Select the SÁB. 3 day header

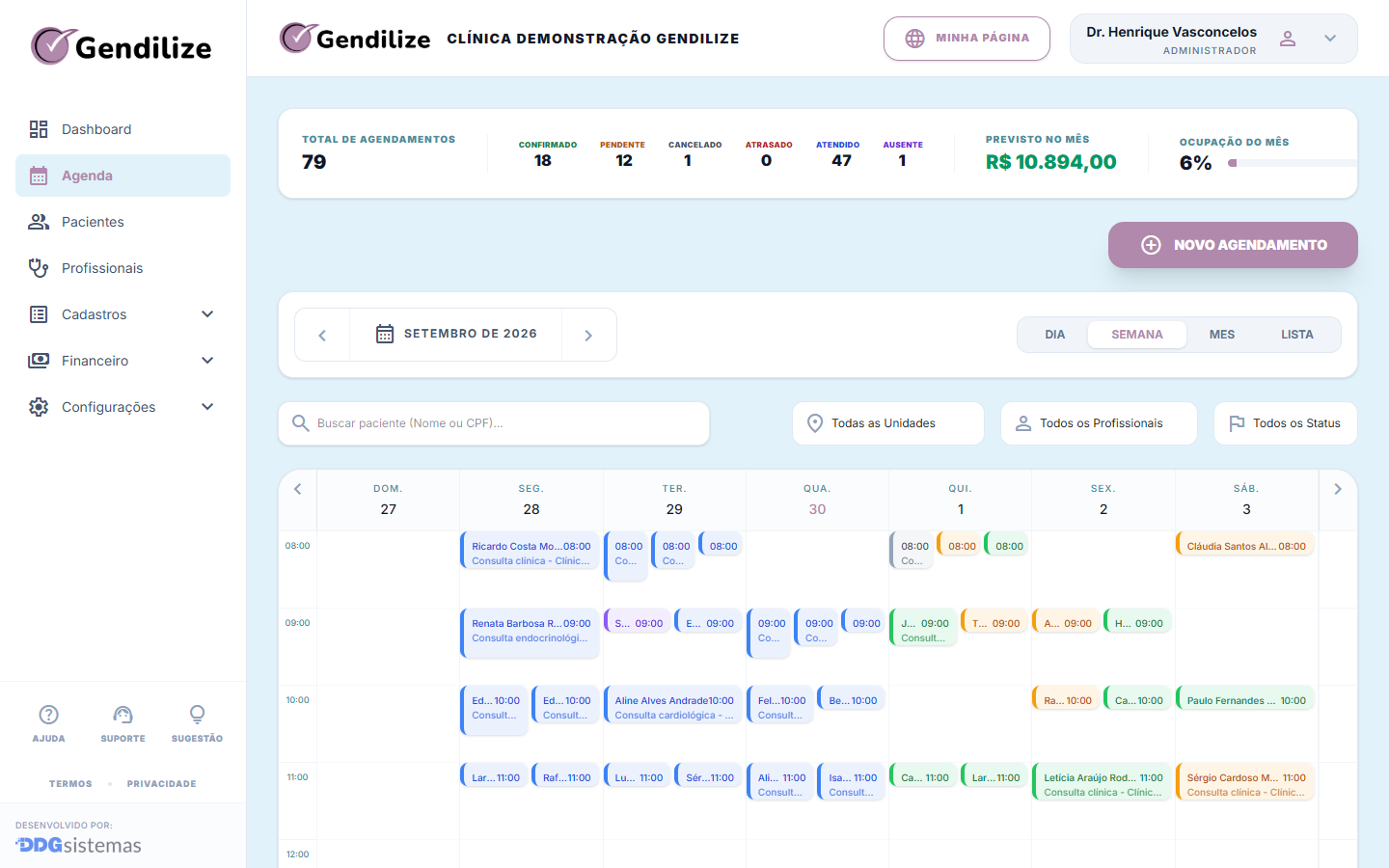(1246, 500)
